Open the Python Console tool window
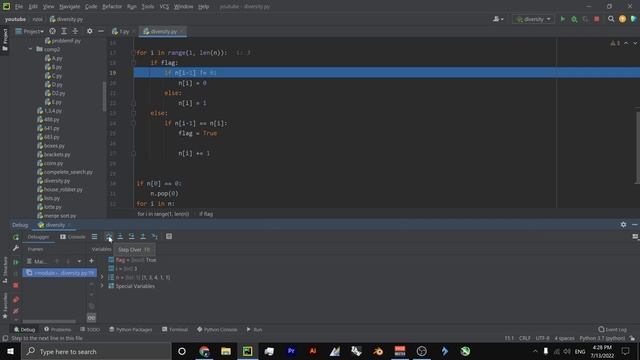640x360 pixels. pyautogui.click(x=217, y=329)
